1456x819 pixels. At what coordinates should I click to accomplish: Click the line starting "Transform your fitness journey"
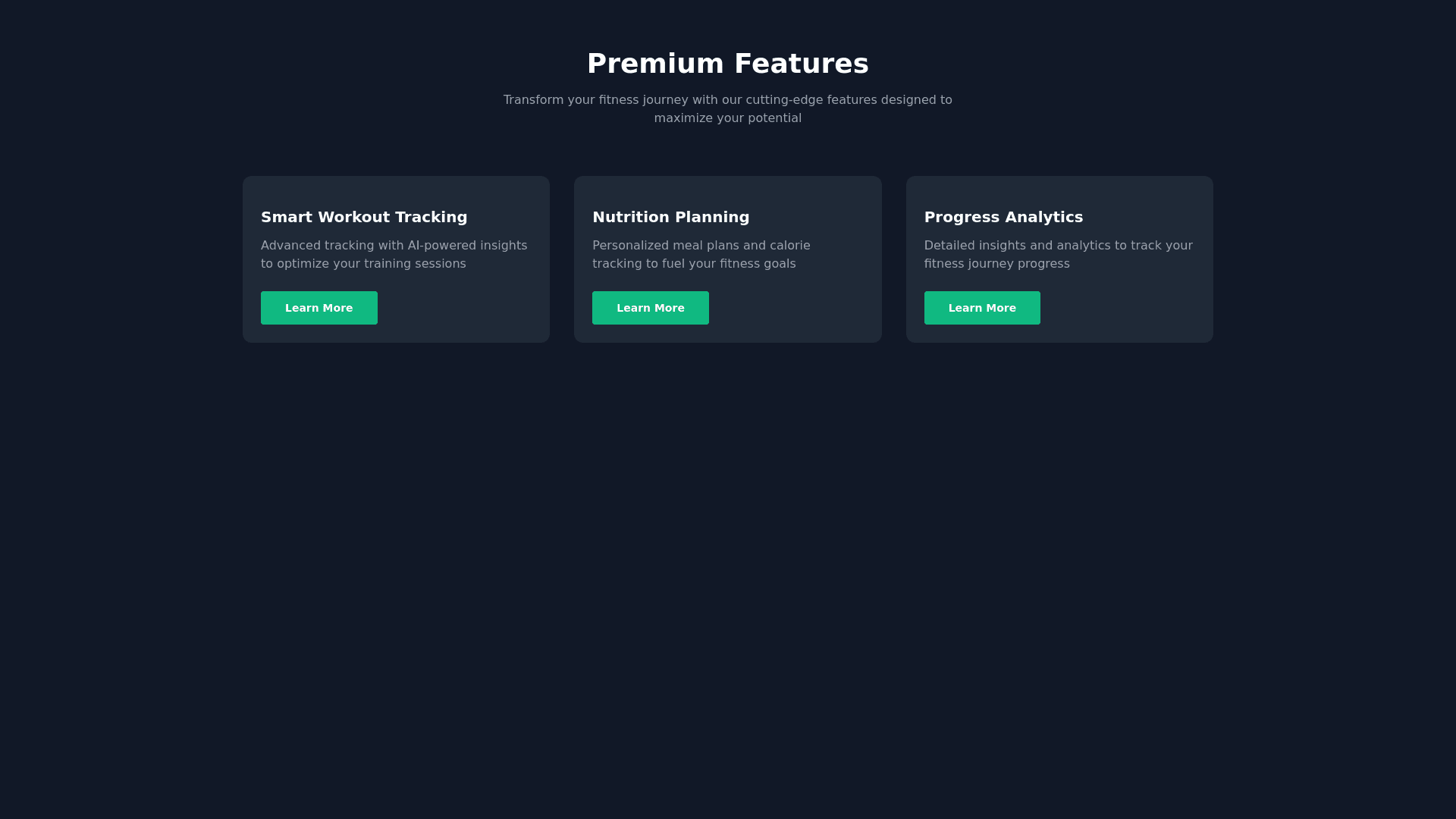point(727,100)
